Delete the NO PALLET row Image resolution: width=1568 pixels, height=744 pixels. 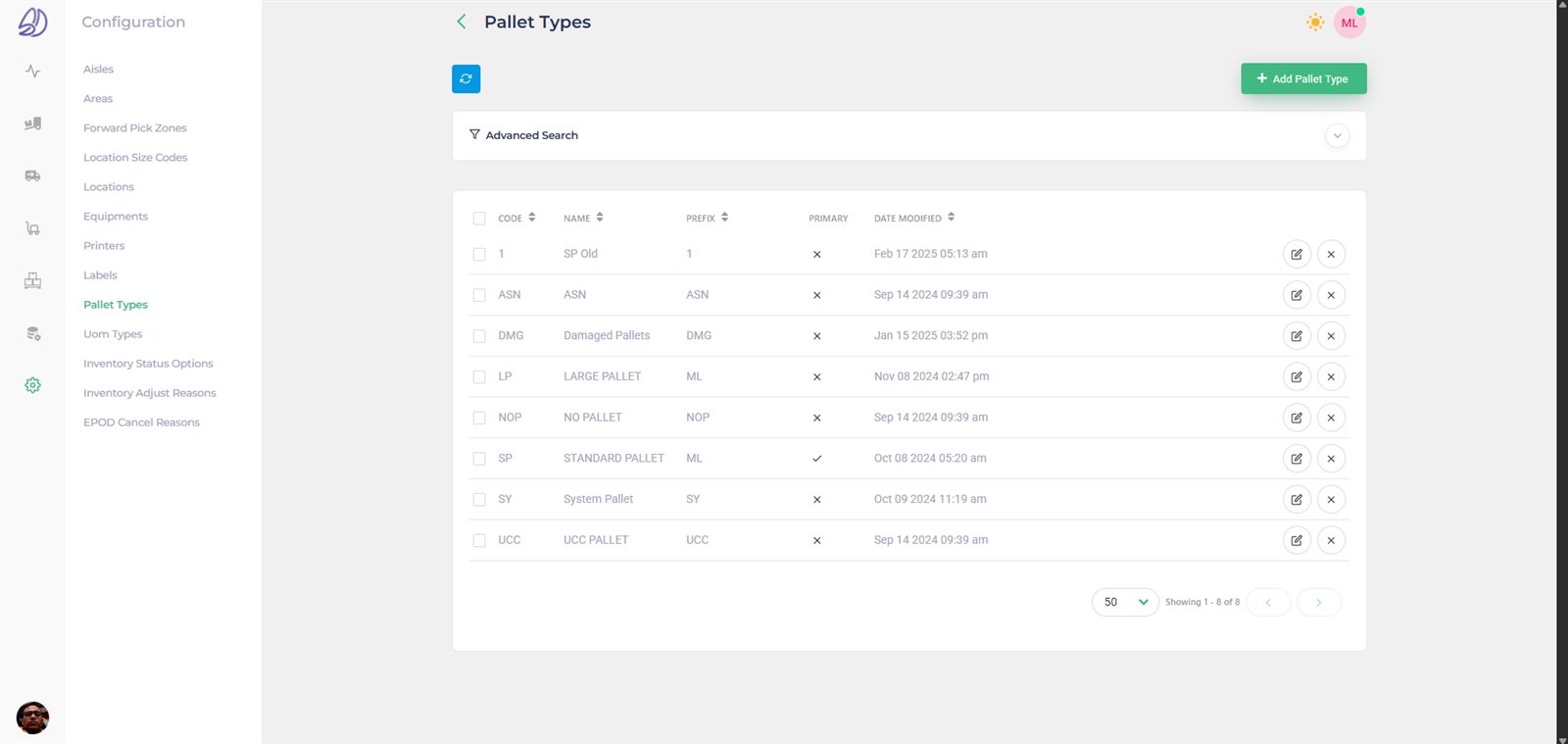[x=1331, y=418]
